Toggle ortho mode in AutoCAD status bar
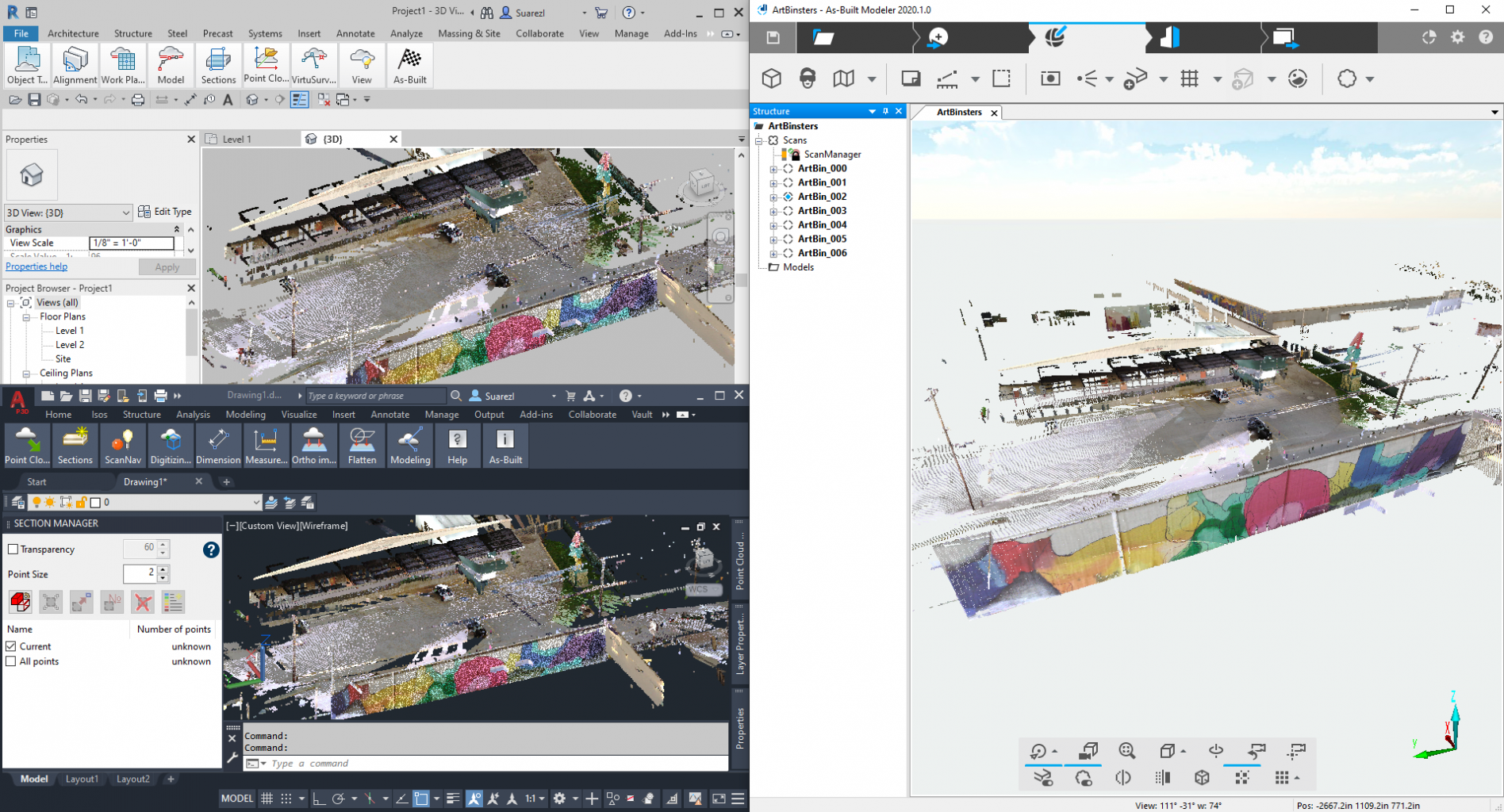Image resolution: width=1504 pixels, height=812 pixels. [319, 799]
